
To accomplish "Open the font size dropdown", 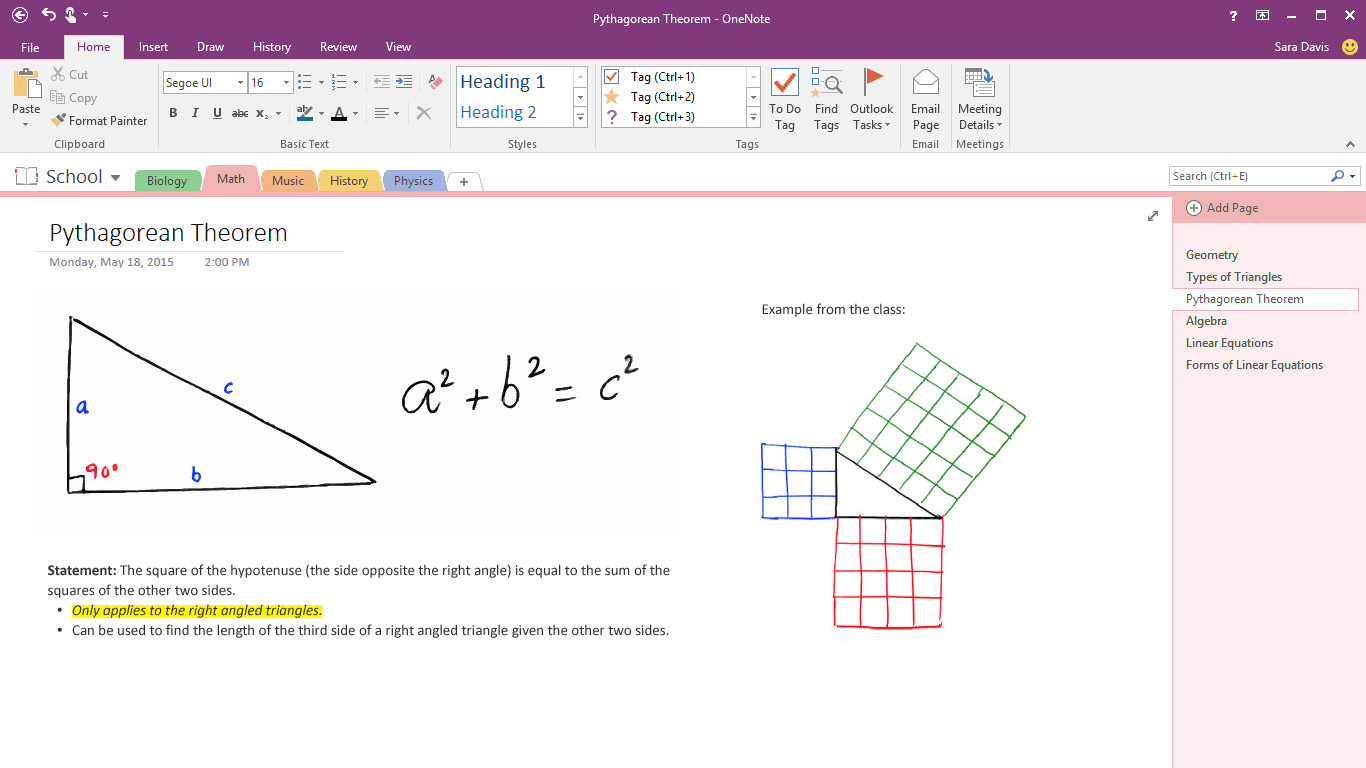I will (285, 82).
